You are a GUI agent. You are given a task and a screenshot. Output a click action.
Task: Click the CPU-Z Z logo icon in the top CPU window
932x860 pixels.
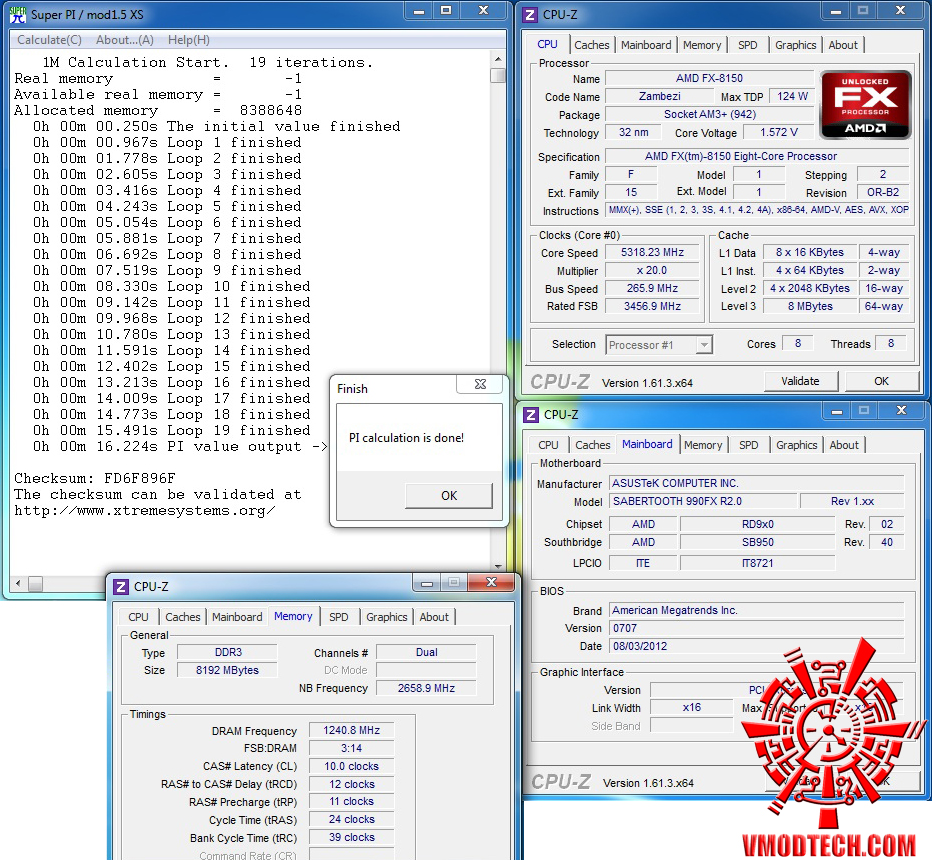pos(530,14)
